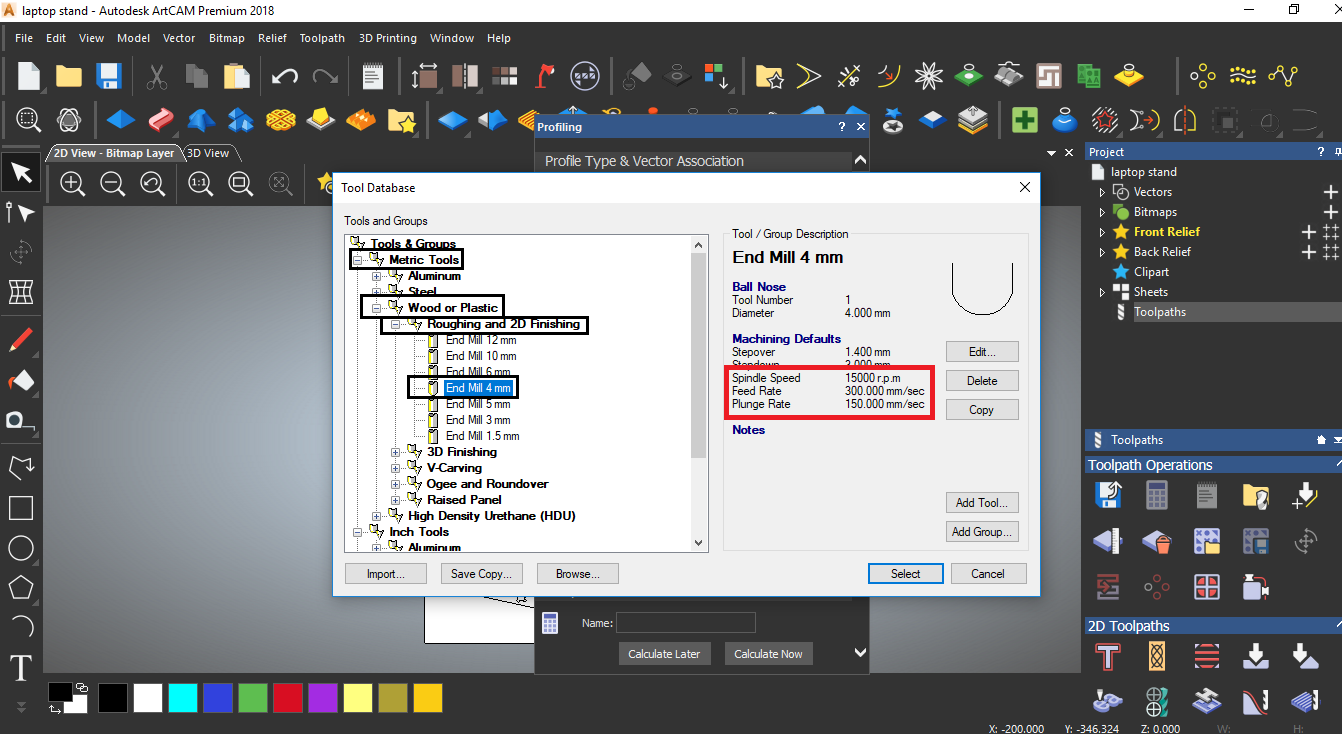Pick the red color swatch
1342x734 pixels.
[287, 698]
